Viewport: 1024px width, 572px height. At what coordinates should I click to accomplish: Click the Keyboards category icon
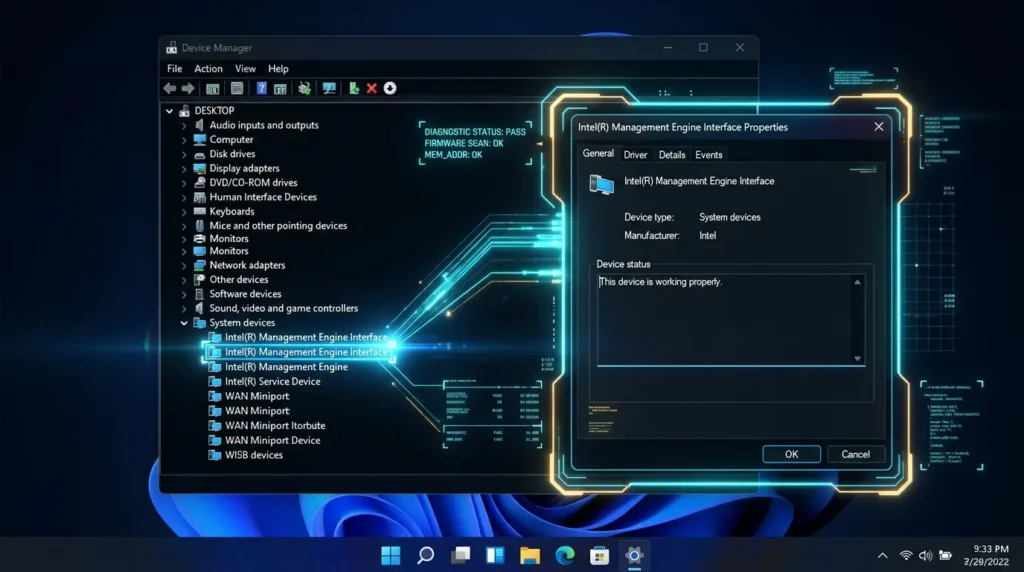coord(200,211)
